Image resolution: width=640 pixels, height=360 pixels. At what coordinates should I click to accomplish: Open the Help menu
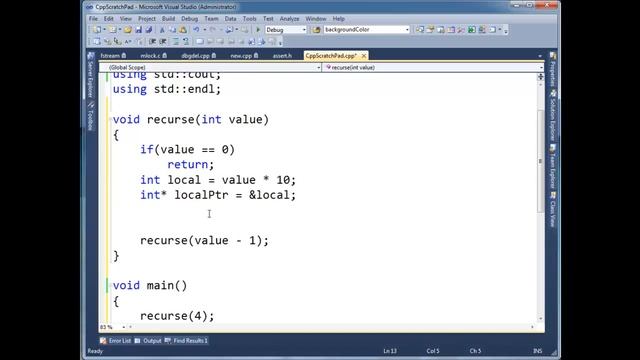click(x=338, y=19)
